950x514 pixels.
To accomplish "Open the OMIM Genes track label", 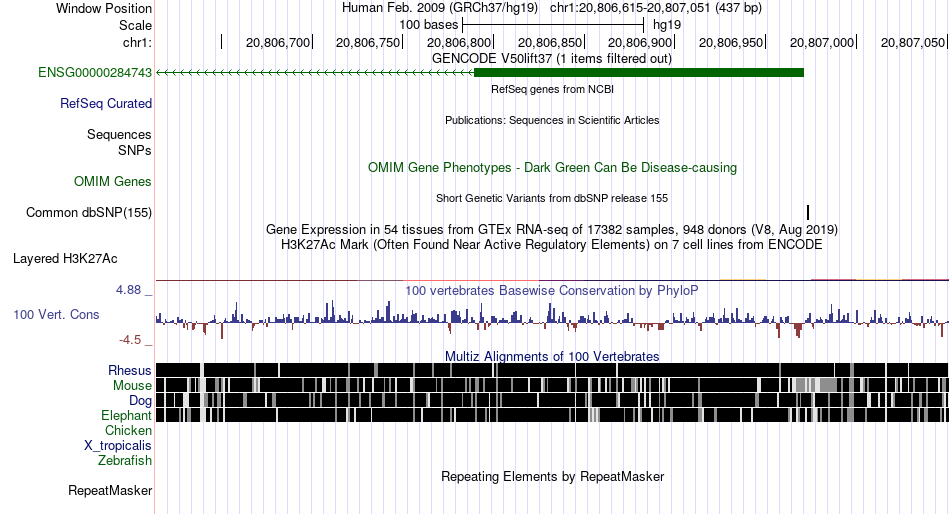I will [x=113, y=182].
